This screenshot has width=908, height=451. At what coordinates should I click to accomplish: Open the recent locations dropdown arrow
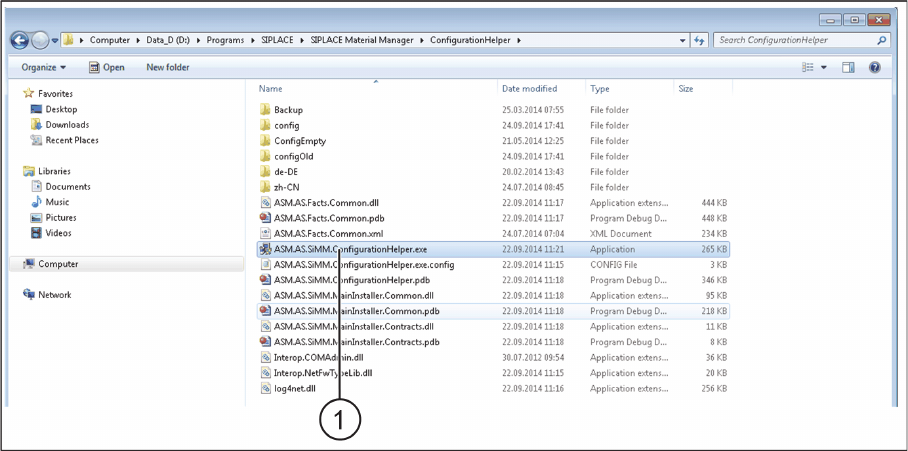tap(55, 41)
